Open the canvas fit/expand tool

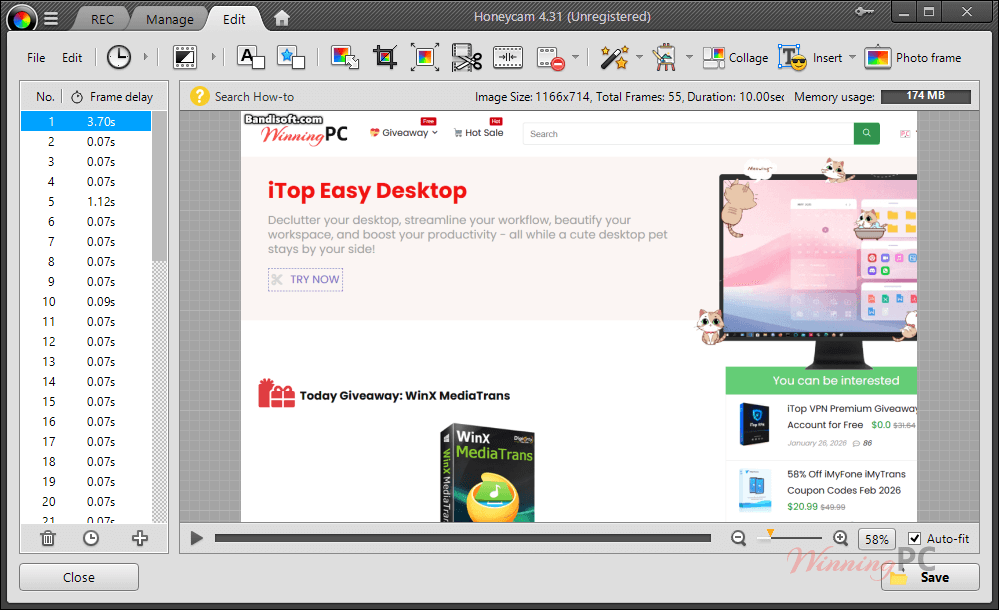pos(425,57)
